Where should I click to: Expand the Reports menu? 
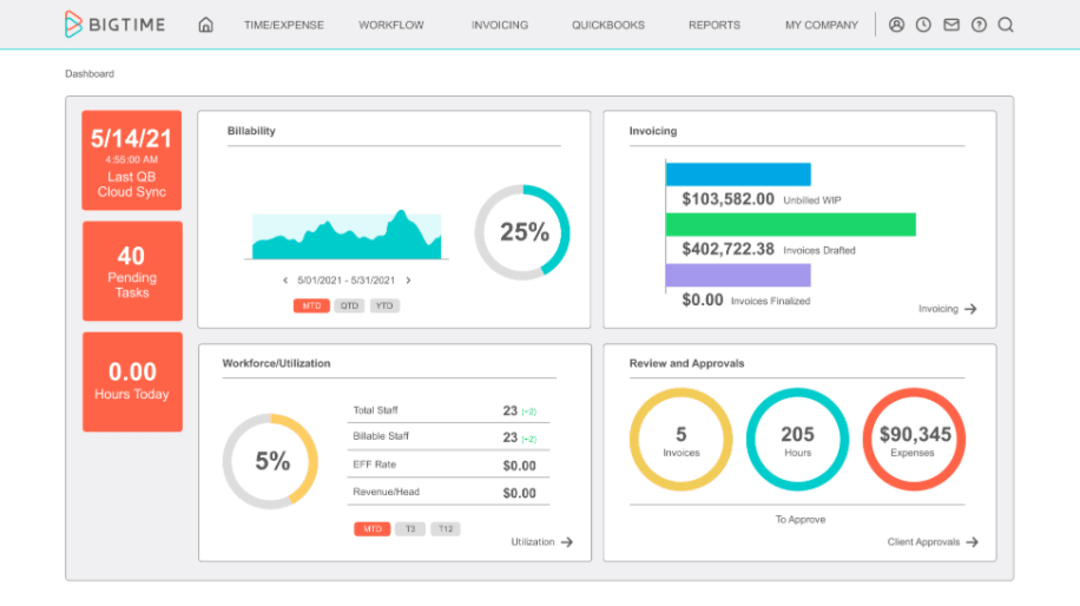coord(714,25)
